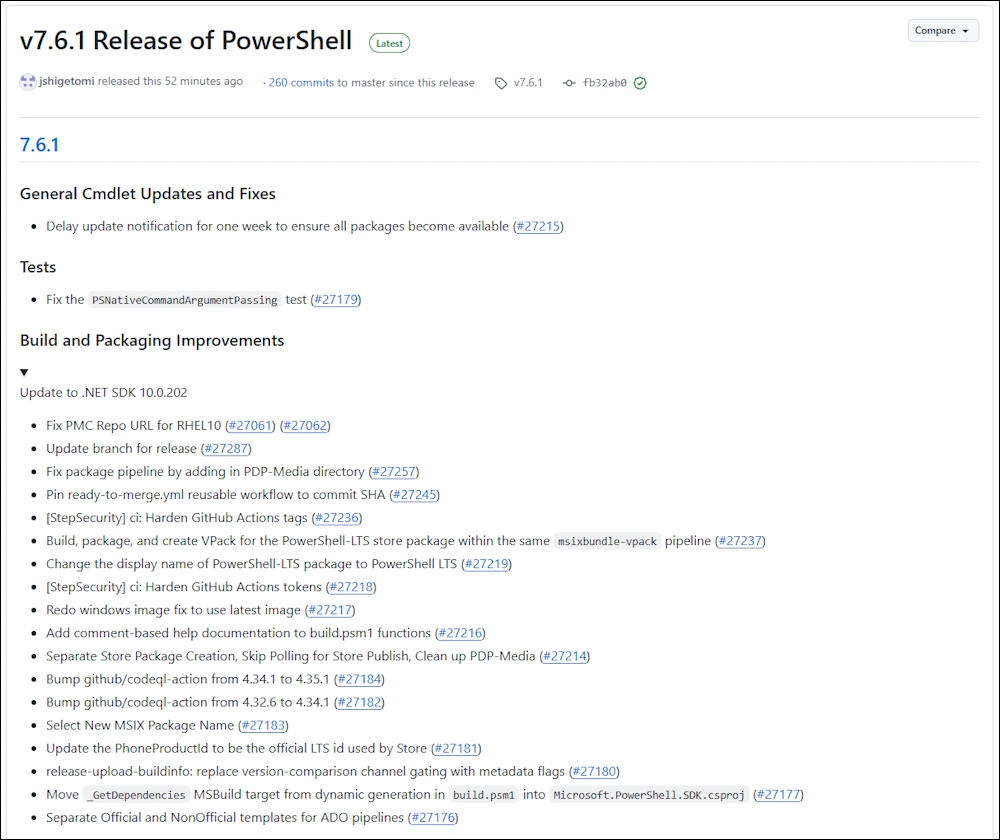The width and height of the screenshot is (1000, 840).
Task: Click the v7.6.1 tag icon
Action: click(501, 83)
